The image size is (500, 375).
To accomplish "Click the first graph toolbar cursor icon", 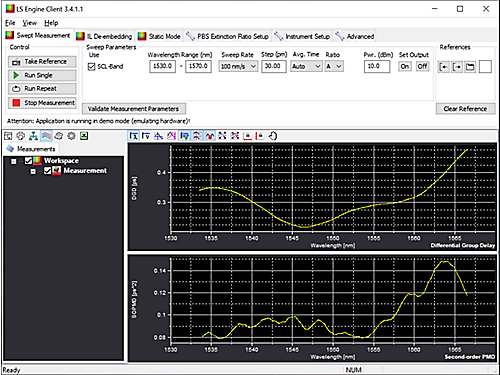I will (134, 136).
